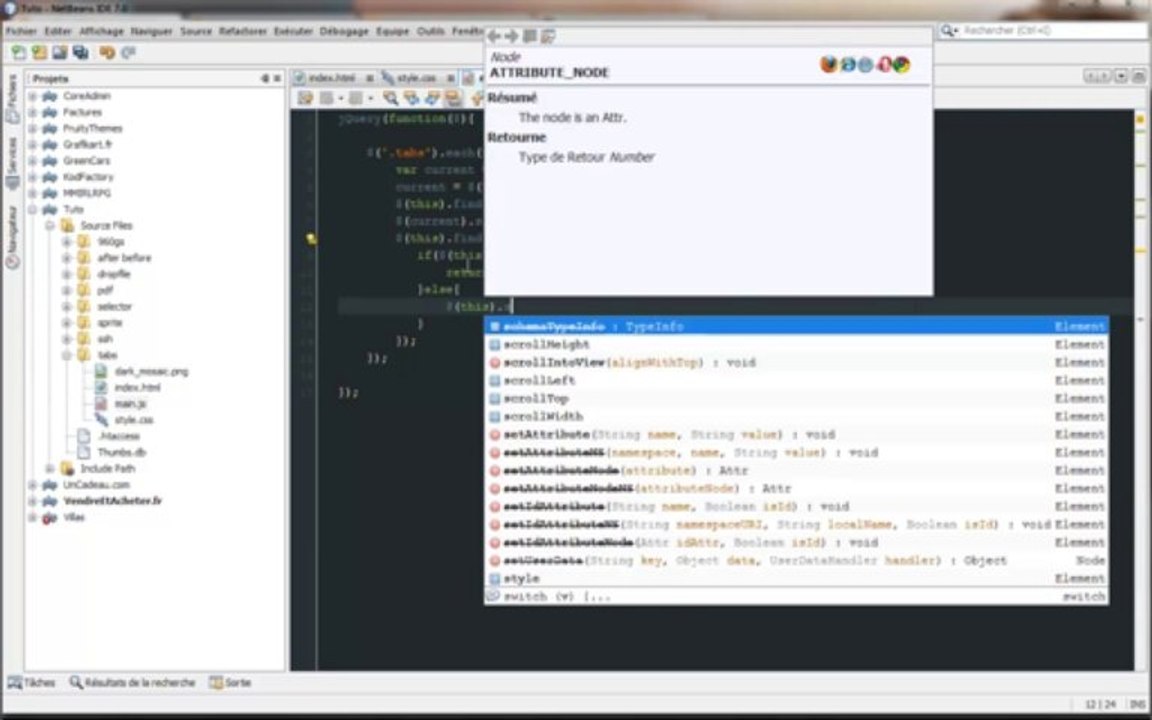Open the Fichiers side tab
Image resolution: width=1152 pixels, height=720 pixels.
click(12, 98)
